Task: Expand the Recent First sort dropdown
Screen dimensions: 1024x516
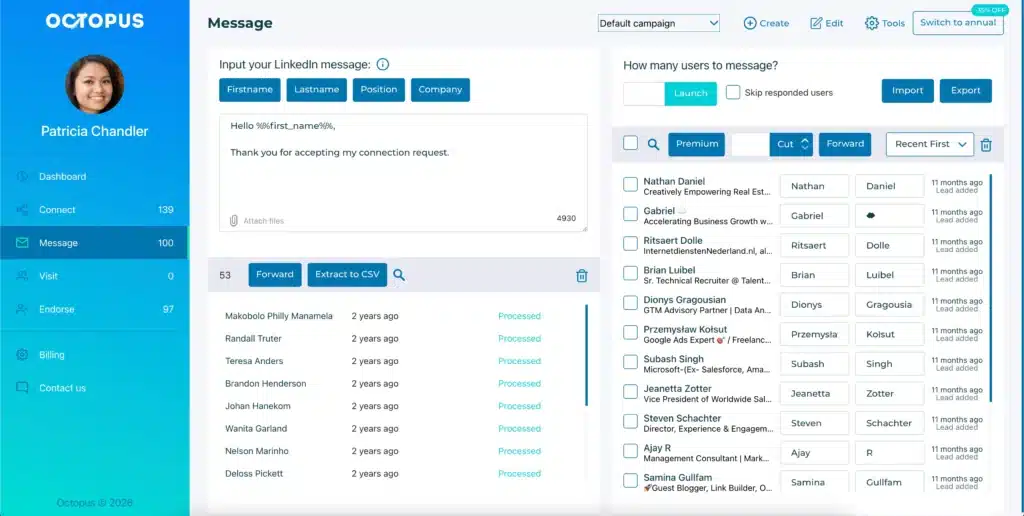Action: coord(930,144)
